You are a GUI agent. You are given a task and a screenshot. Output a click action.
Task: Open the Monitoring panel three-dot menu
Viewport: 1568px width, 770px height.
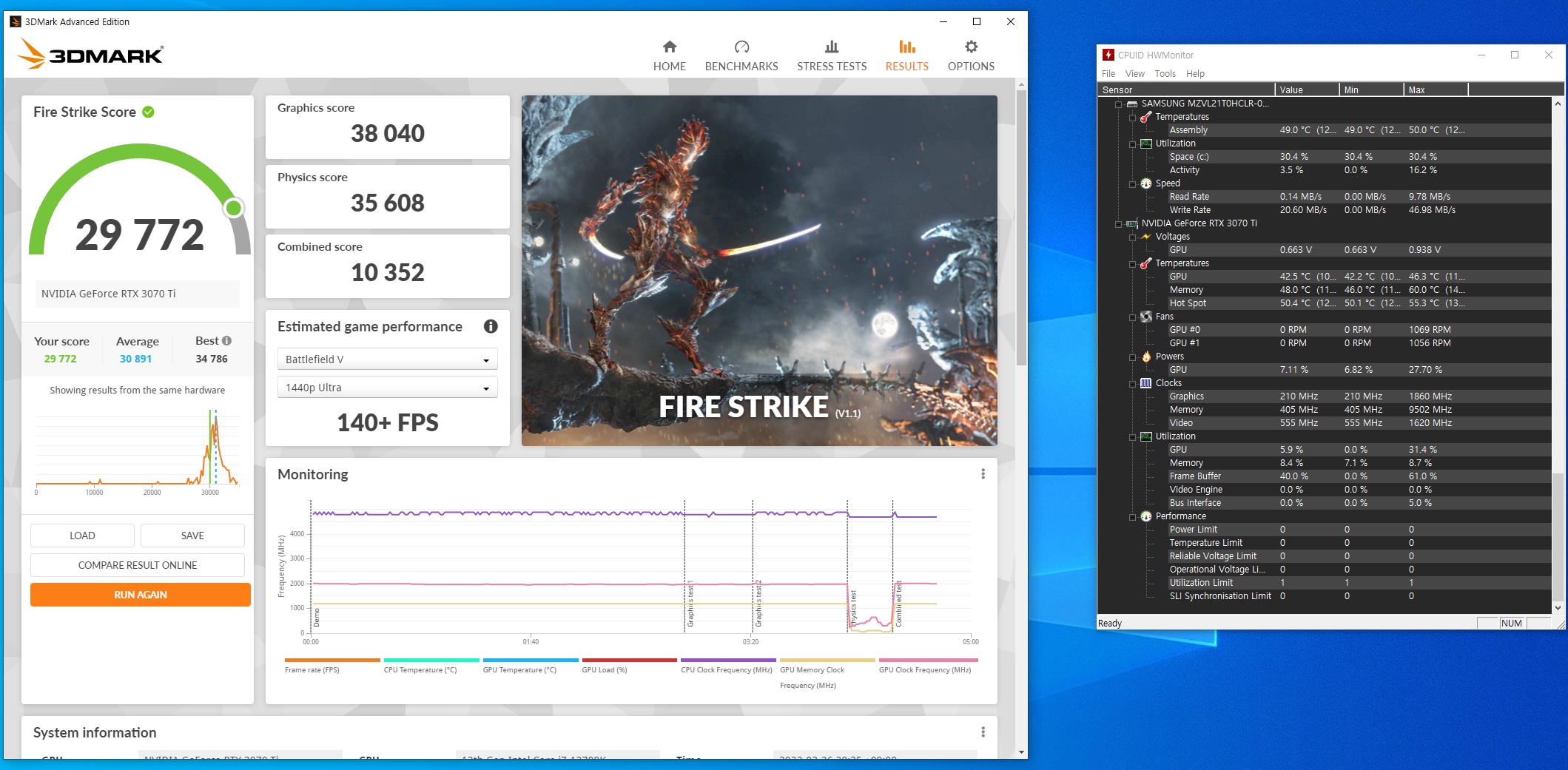point(983,474)
